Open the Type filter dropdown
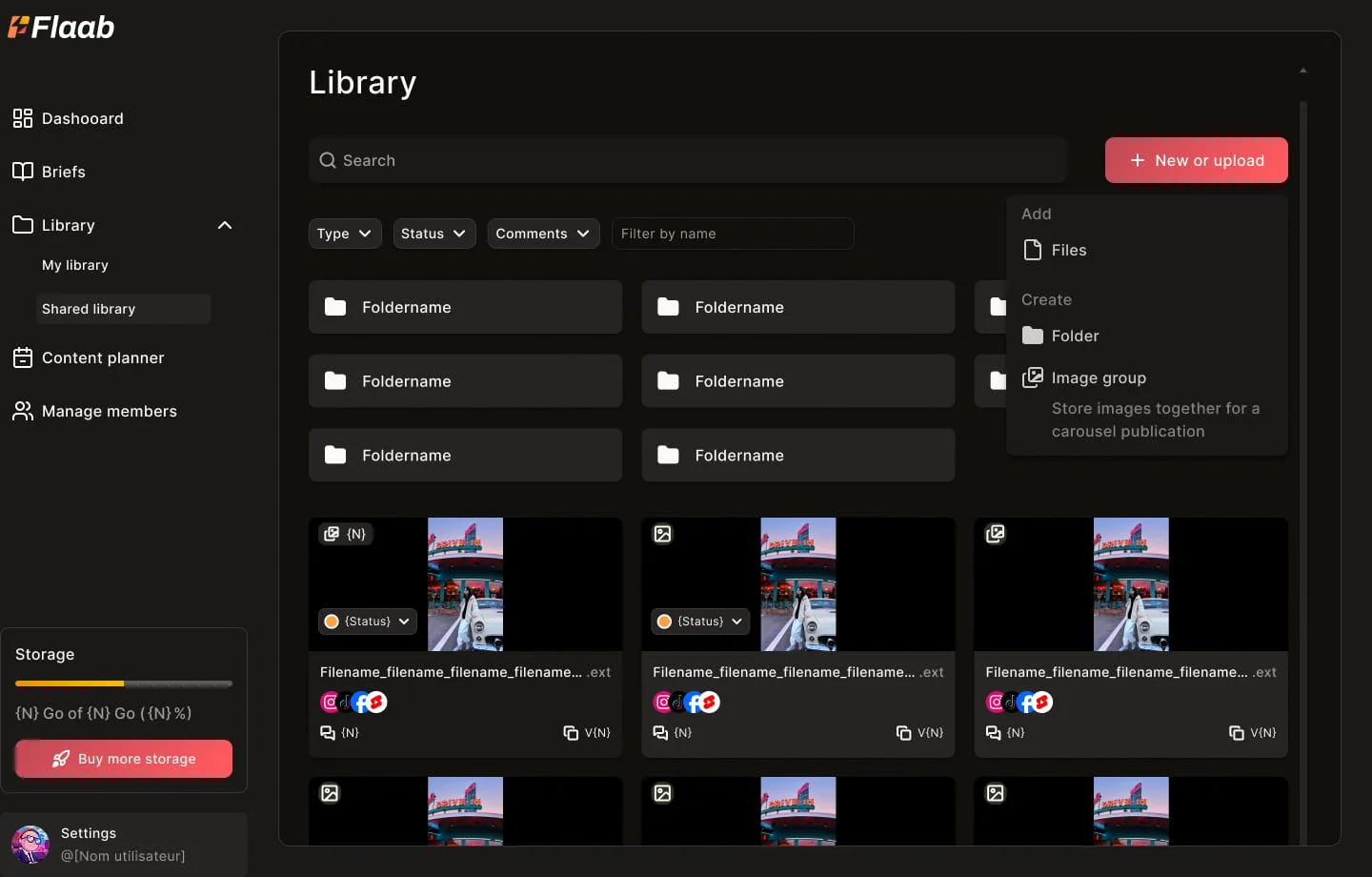1372x877 pixels. point(344,234)
